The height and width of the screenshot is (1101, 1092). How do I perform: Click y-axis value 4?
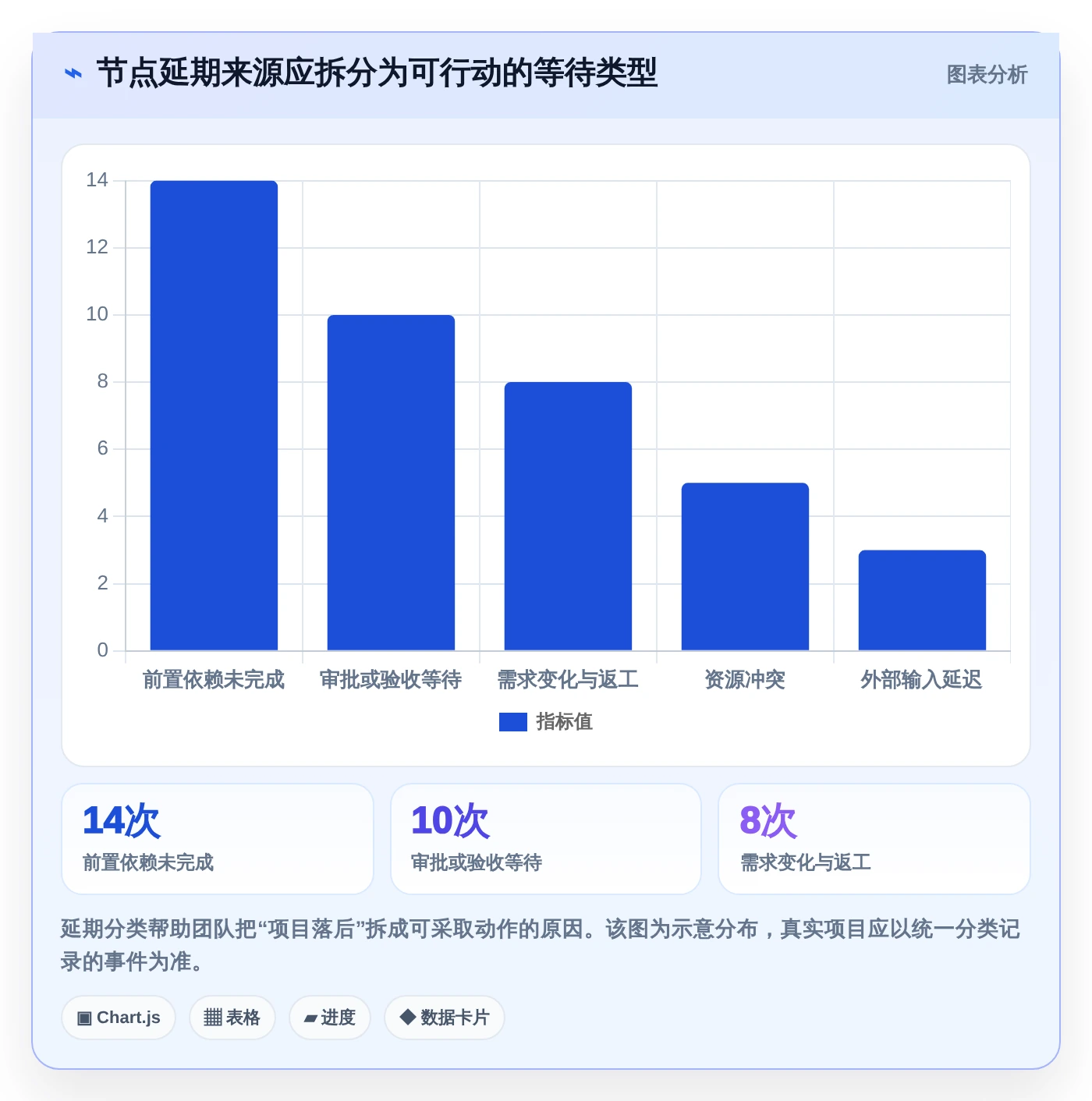tap(102, 516)
